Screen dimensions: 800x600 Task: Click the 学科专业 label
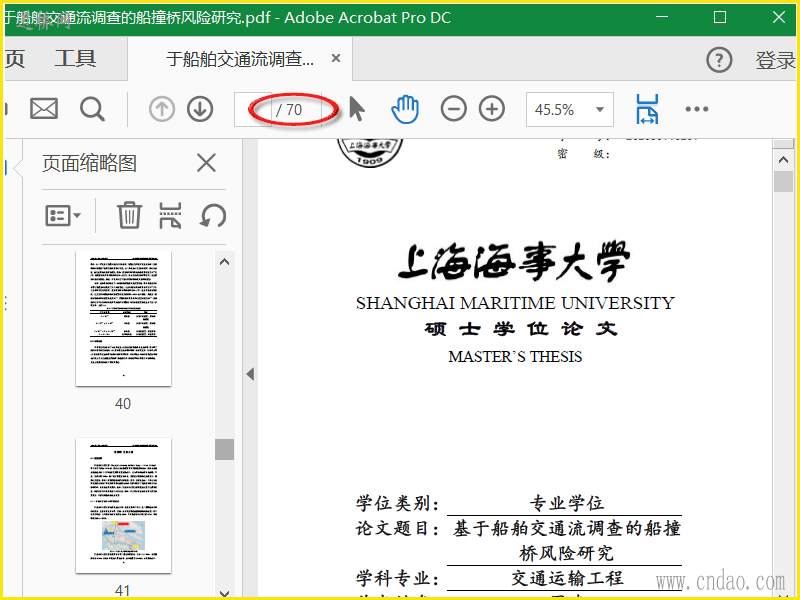[397, 578]
